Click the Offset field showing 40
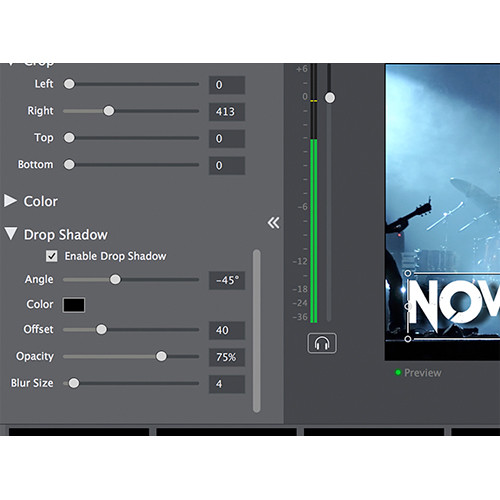Image resolution: width=500 pixels, height=500 pixels. point(227,330)
